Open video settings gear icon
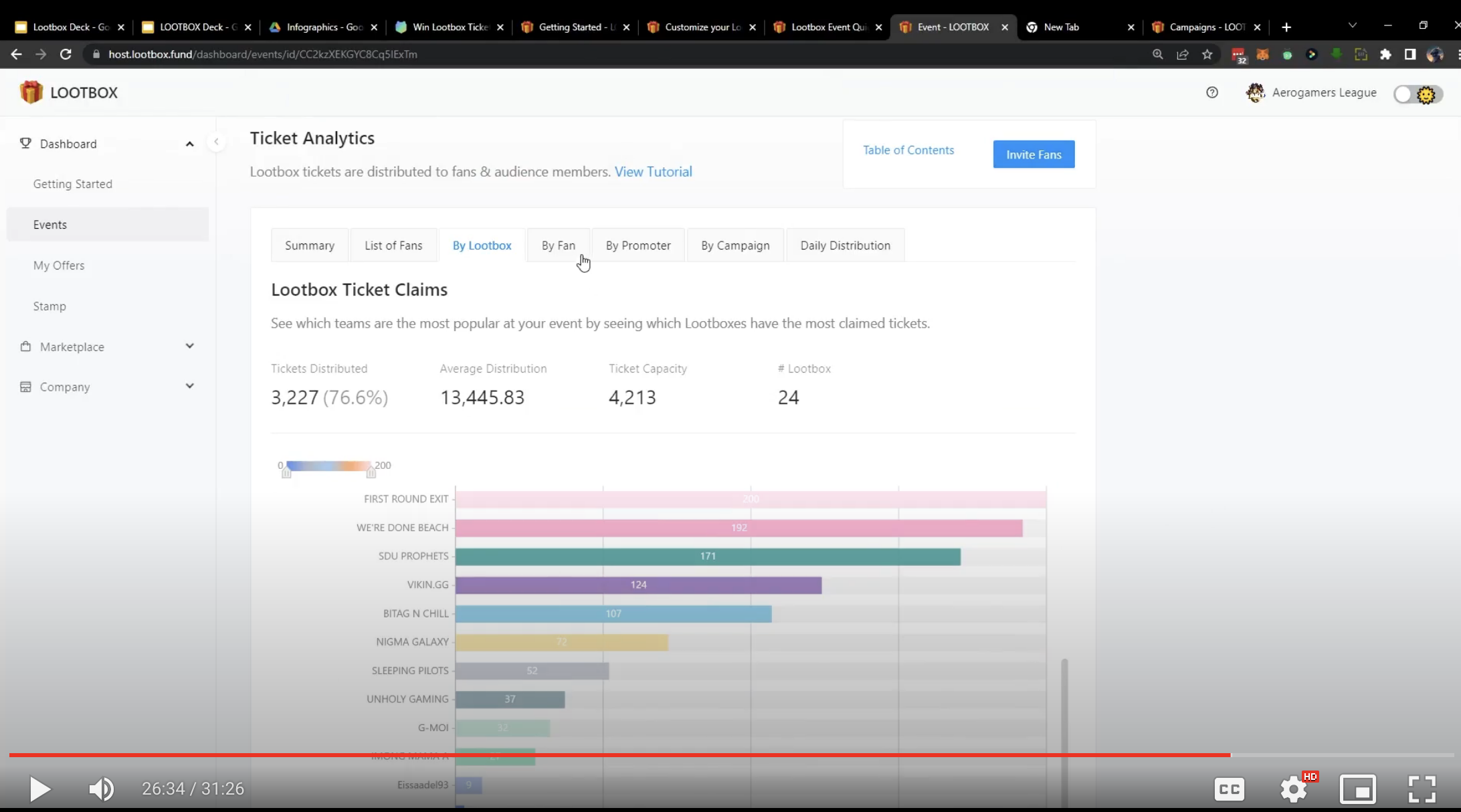The image size is (1461, 812). [x=1294, y=789]
